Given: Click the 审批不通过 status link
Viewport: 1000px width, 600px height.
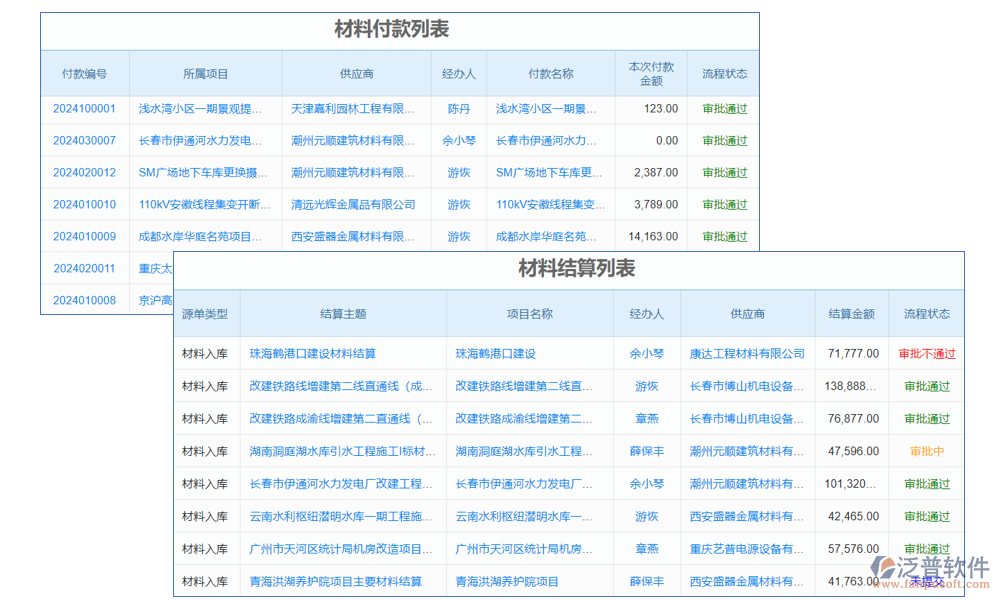Looking at the screenshot, I should point(926,353).
